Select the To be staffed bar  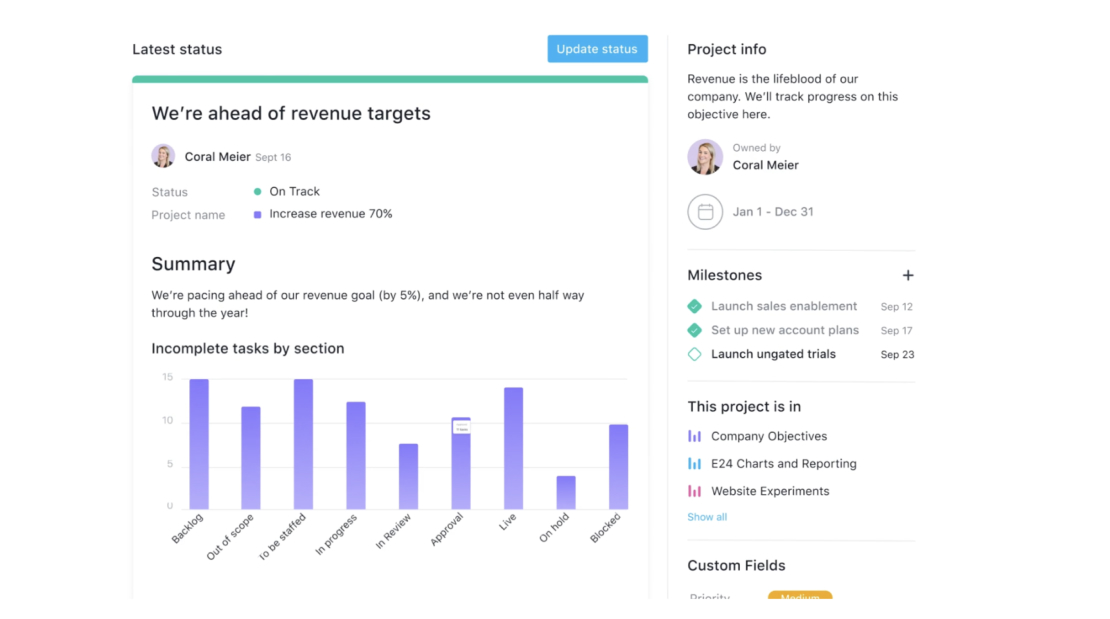click(303, 444)
